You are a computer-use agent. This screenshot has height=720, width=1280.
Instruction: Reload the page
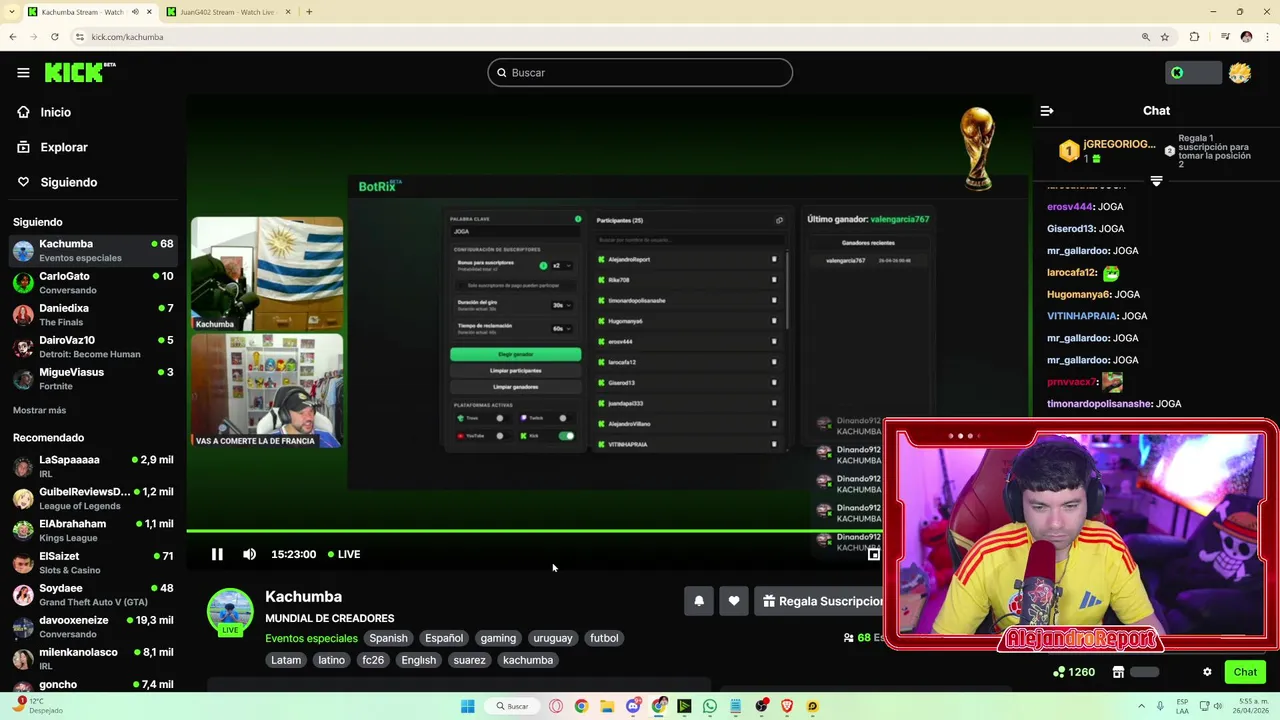(54, 37)
